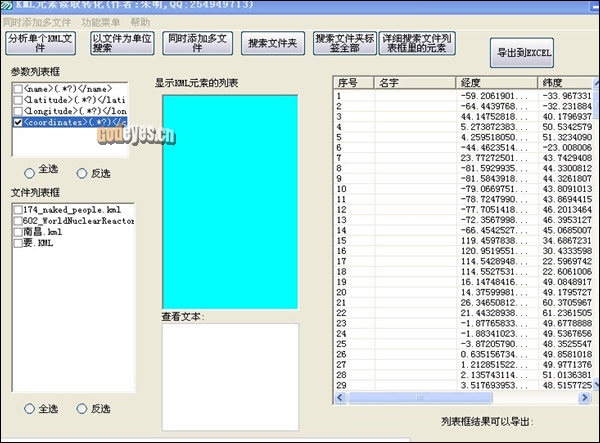Check the 要.KML file checkbox
600x443 pixels.
tap(18, 243)
